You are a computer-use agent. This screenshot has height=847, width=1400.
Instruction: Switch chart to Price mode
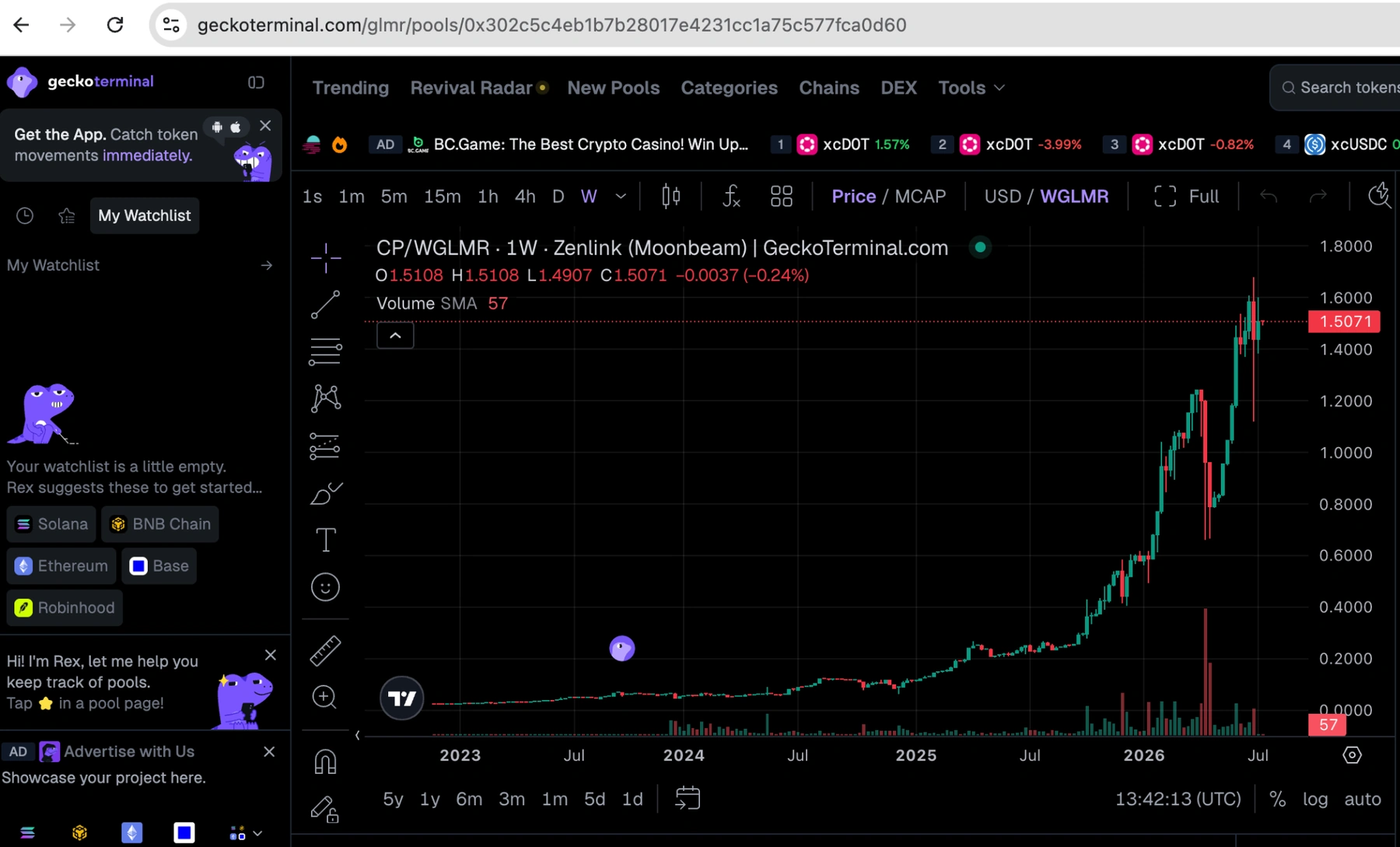854,197
